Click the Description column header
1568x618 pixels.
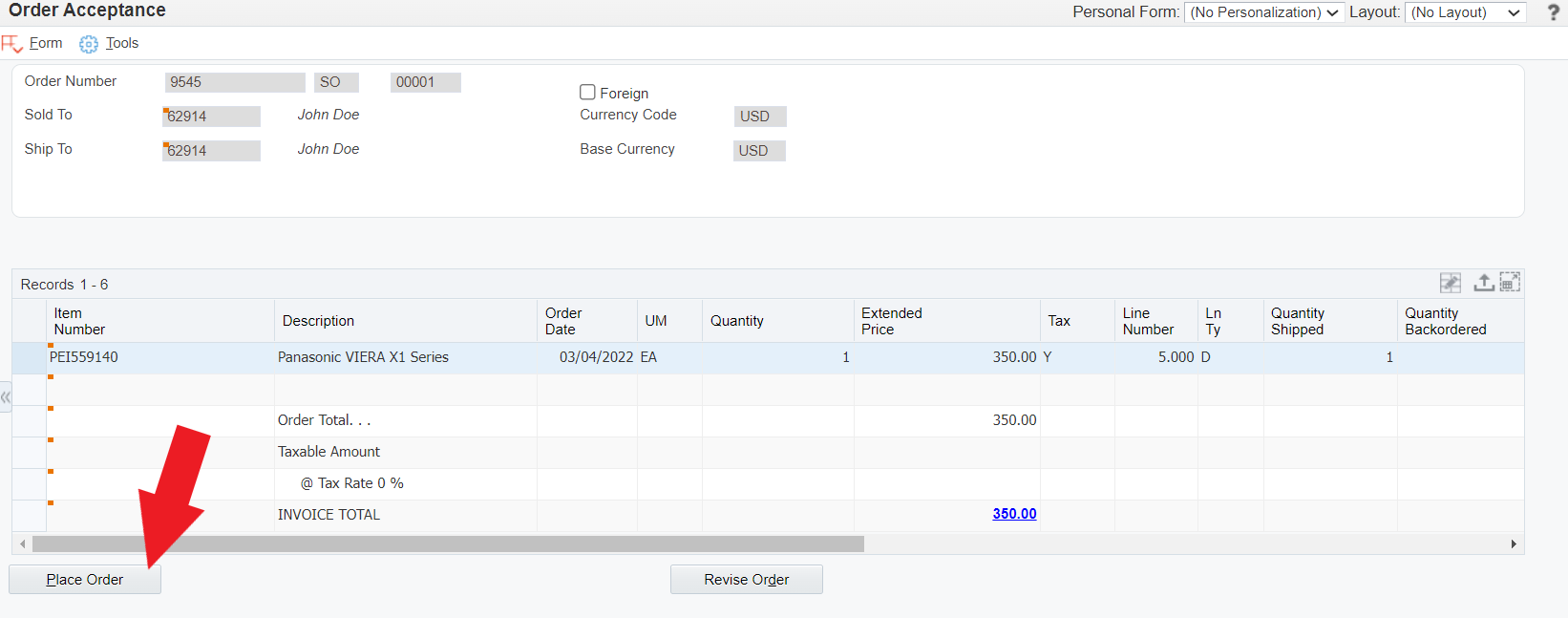(x=406, y=321)
